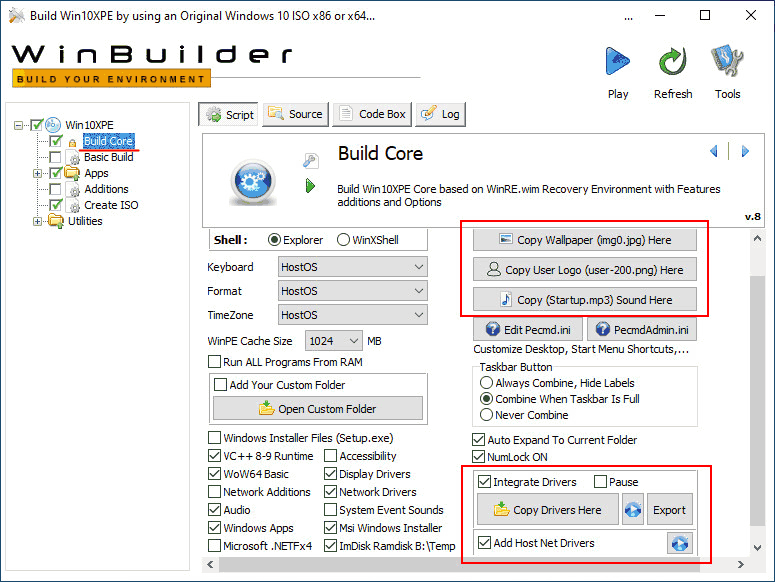Click the WinBuilder title bar app icon
Screen dimensions: 775x582
[x=16, y=15]
